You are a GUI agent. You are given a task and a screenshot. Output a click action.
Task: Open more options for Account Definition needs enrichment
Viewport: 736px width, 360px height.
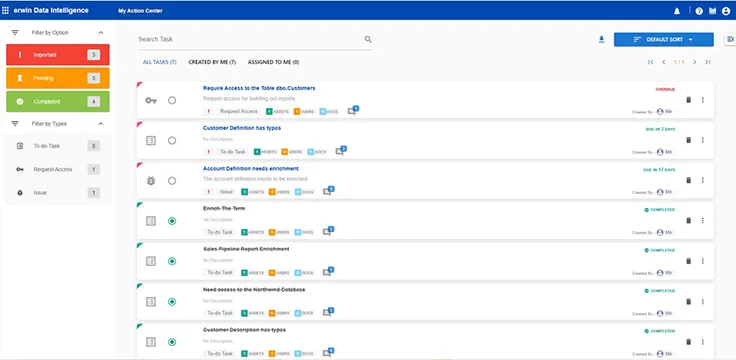703,180
